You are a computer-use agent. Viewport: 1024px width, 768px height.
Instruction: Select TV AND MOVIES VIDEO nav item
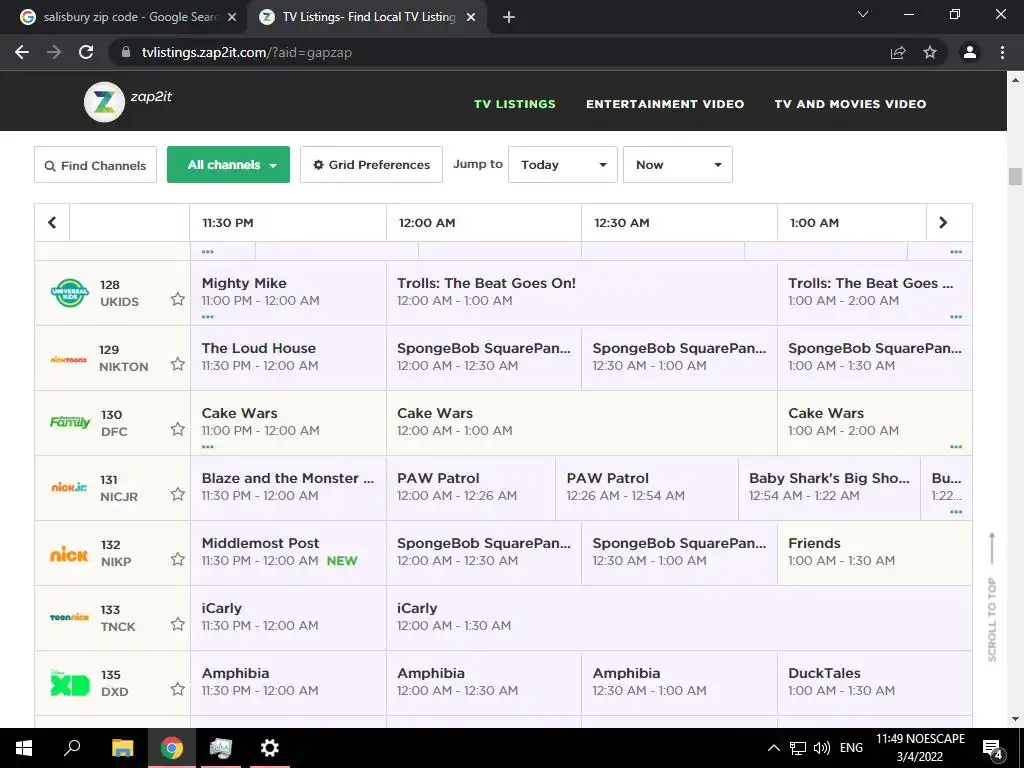click(x=850, y=104)
